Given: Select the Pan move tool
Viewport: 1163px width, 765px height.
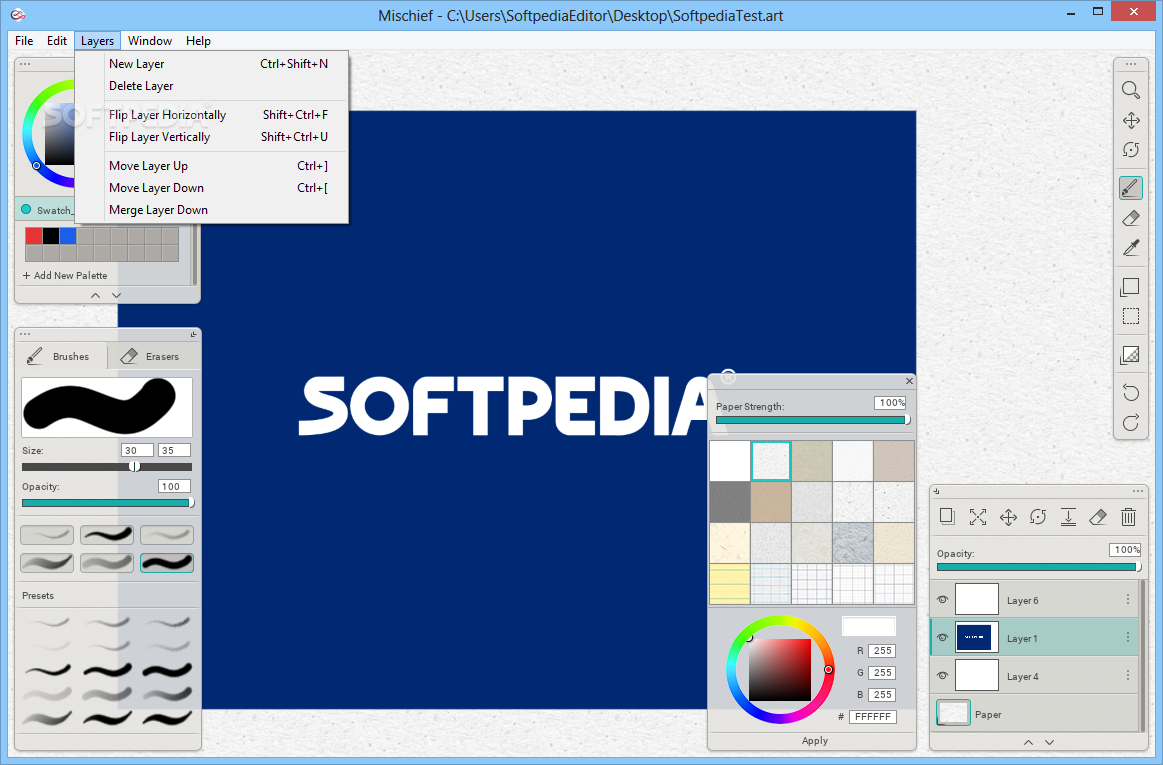Looking at the screenshot, I should 1130,120.
